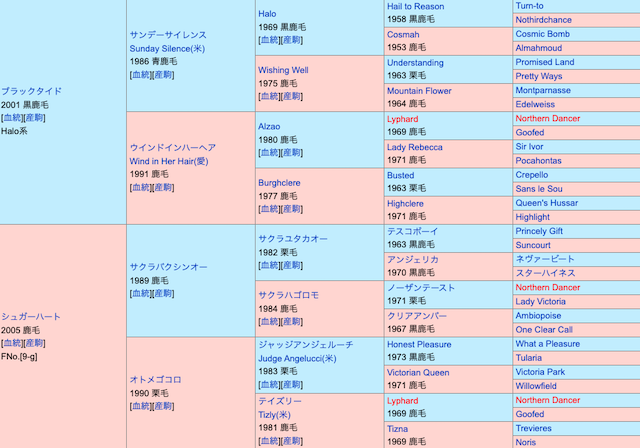Click the オトメゴコロ horse name

click(x=155, y=380)
